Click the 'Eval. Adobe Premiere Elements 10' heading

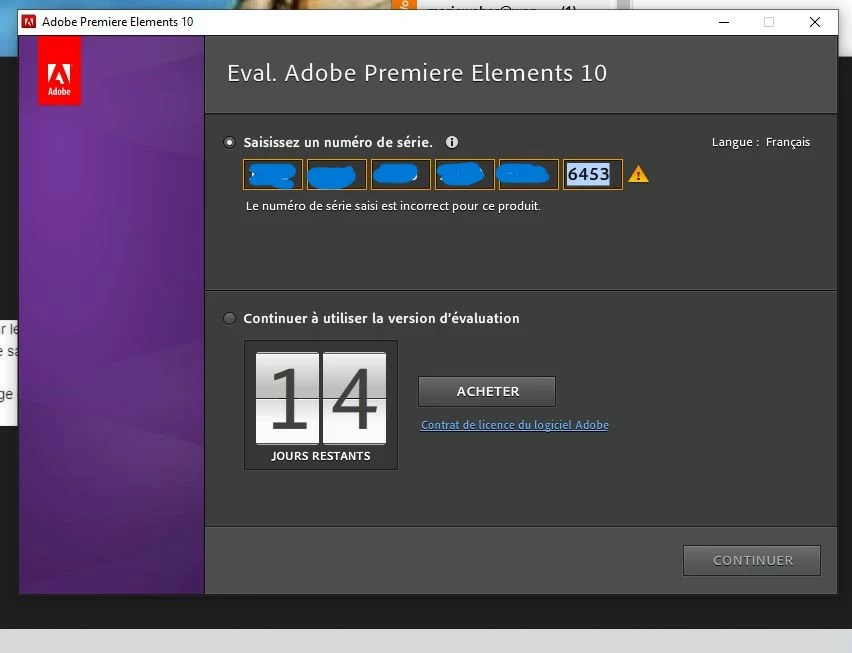click(x=417, y=73)
